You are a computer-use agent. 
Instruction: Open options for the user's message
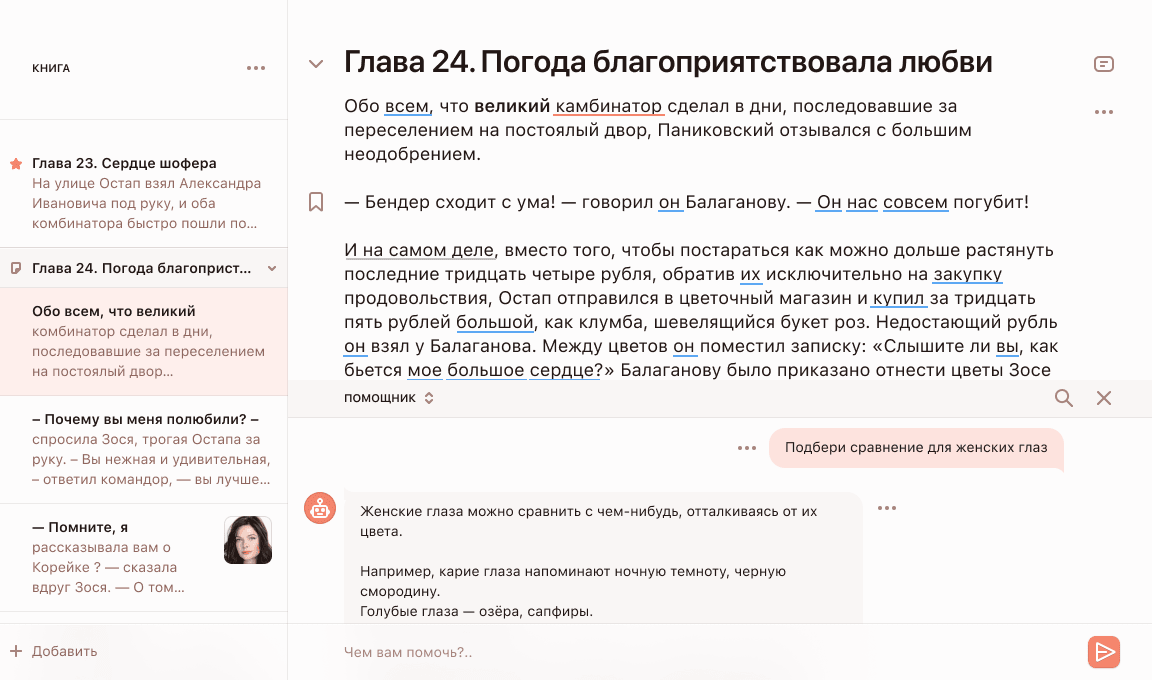pyautogui.click(x=746, y=447)
